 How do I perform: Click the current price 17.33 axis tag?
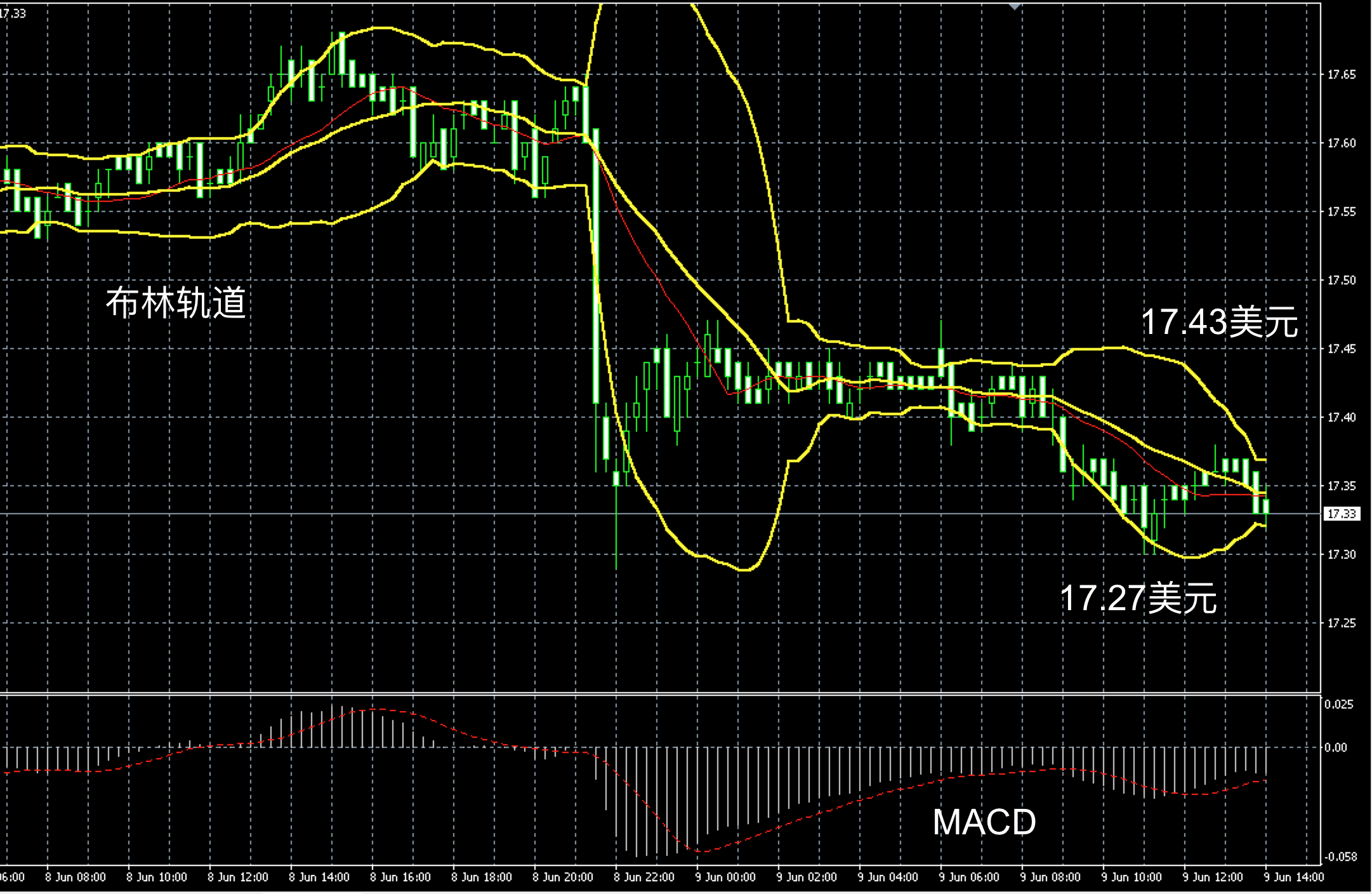1342,514
